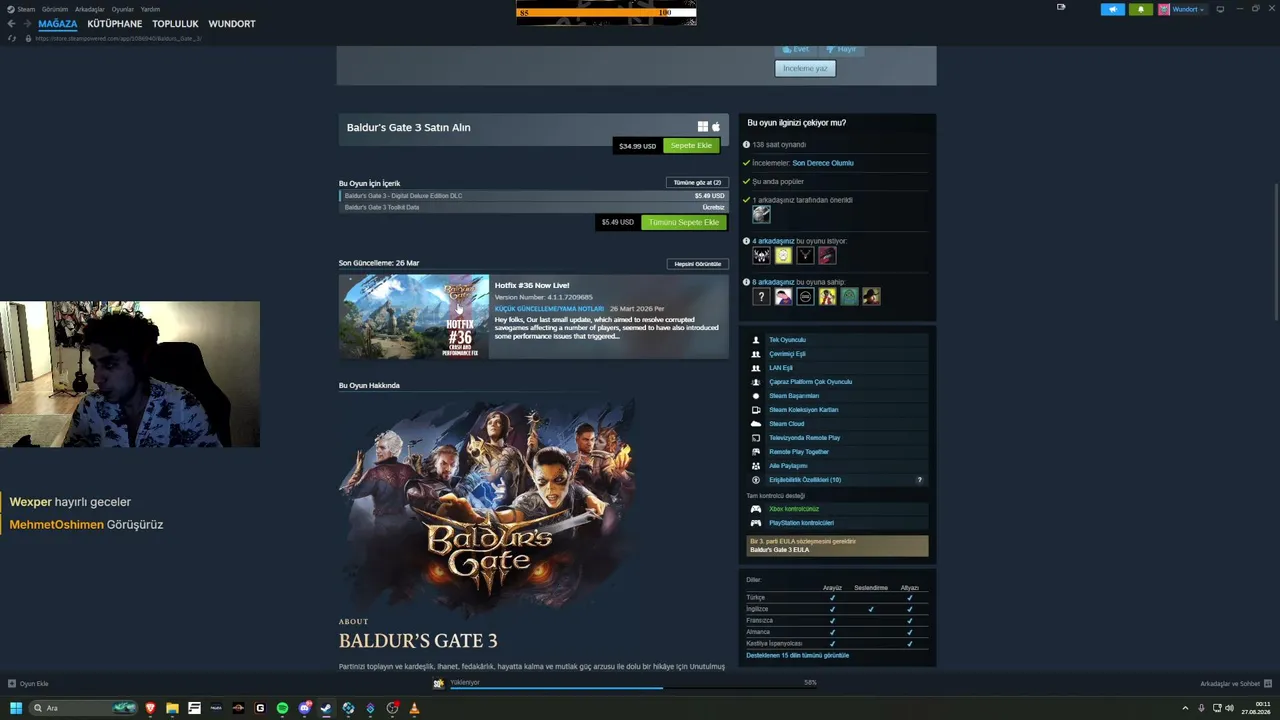
Task: Click Erişilebilirlik Özellikleri (10) link
Action: (805, 480)
